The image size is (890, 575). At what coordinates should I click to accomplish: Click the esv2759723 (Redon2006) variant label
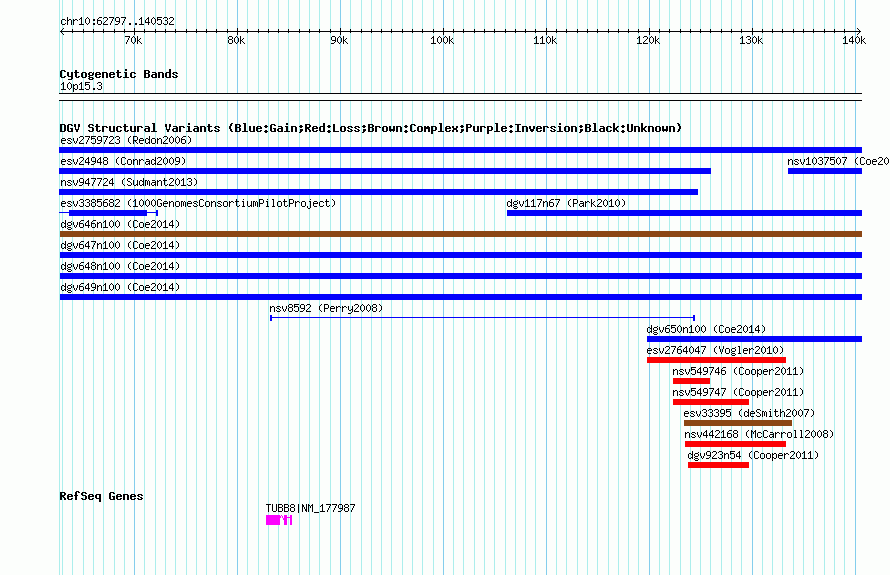click(x=126, y=140)
